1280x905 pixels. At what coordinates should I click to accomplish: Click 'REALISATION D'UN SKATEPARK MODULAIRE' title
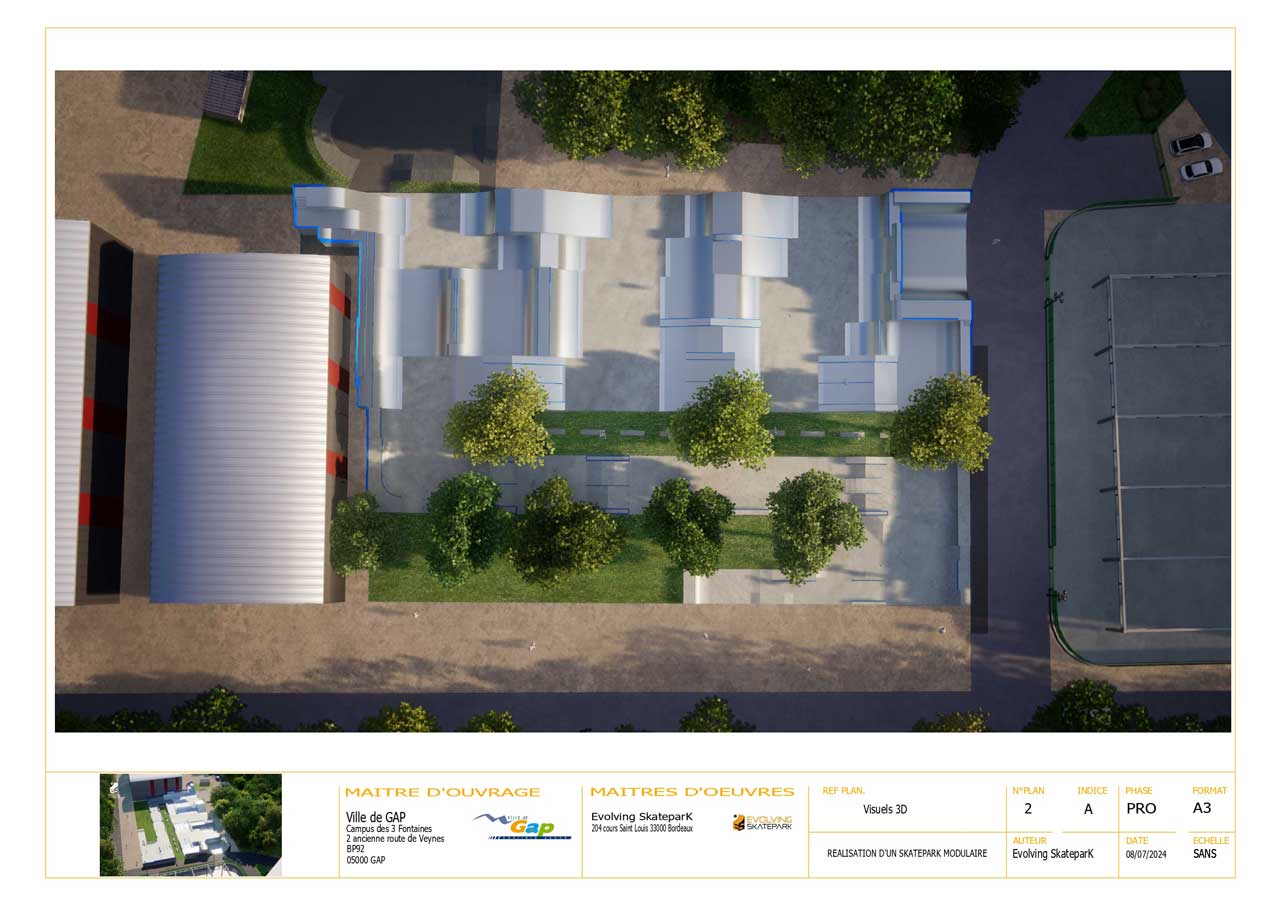coord(907,854)
